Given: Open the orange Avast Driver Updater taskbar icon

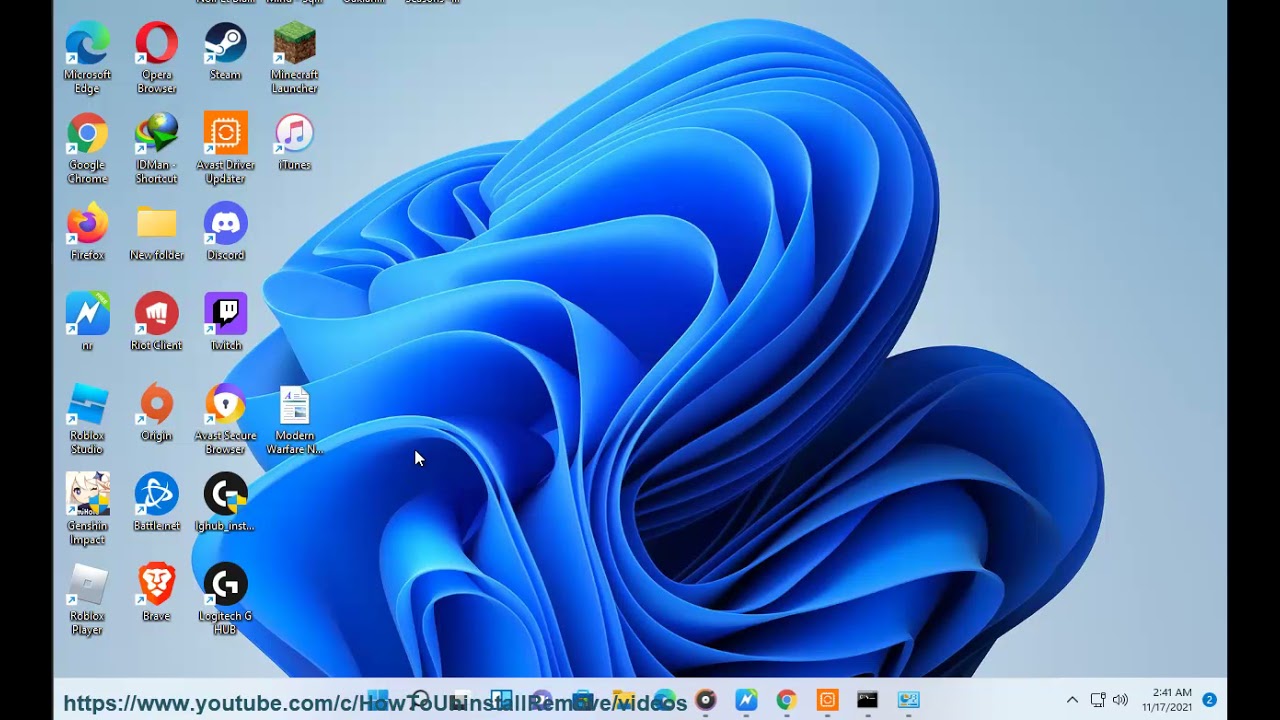Looking at the screenshot, I should 827,700.
